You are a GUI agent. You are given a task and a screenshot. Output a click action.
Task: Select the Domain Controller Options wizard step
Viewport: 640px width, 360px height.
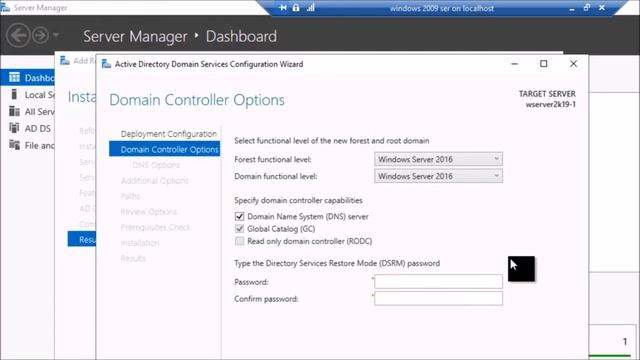[164, 149]
